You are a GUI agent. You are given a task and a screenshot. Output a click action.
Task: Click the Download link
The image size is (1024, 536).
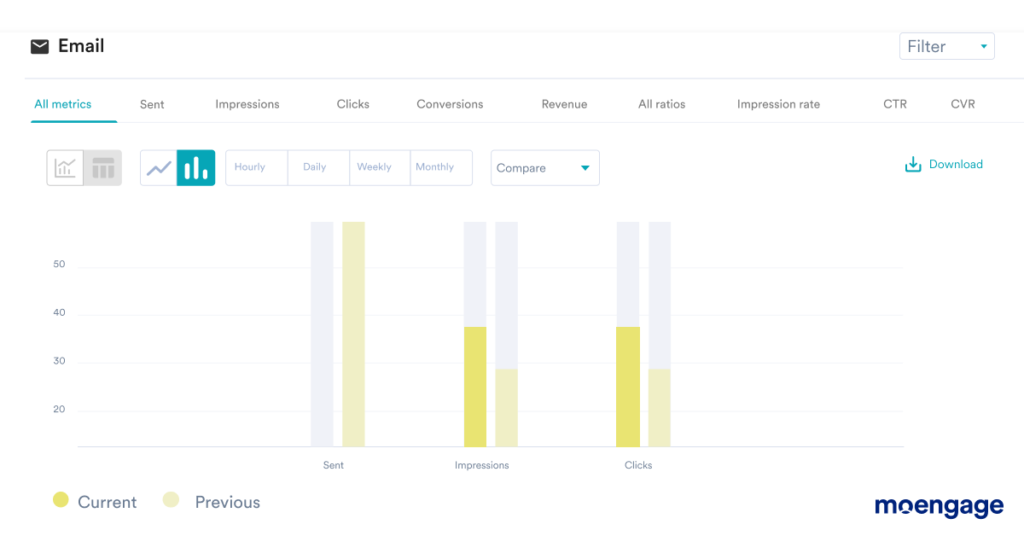(955, 165)
